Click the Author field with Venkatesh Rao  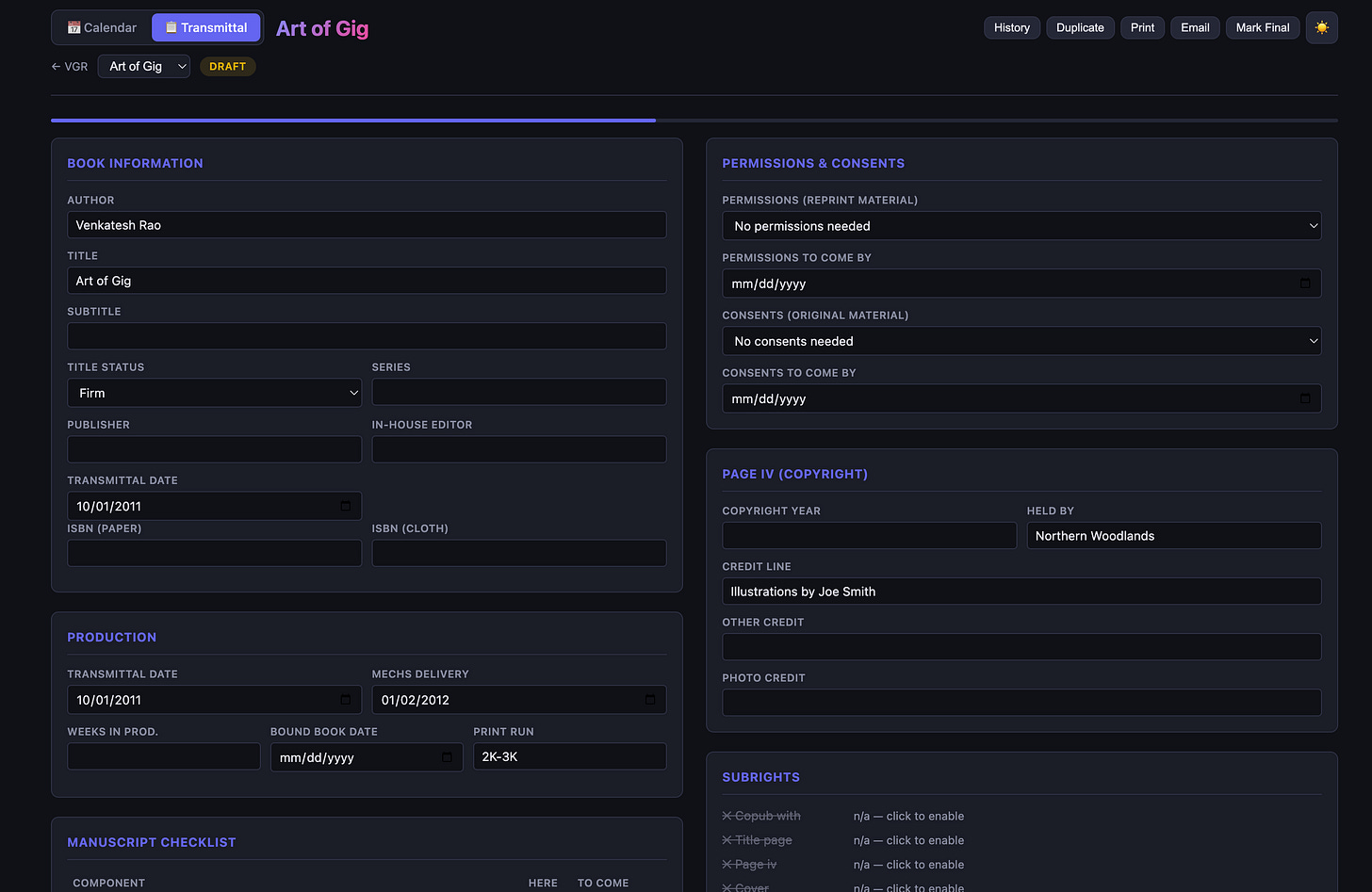tap(367, 225)
